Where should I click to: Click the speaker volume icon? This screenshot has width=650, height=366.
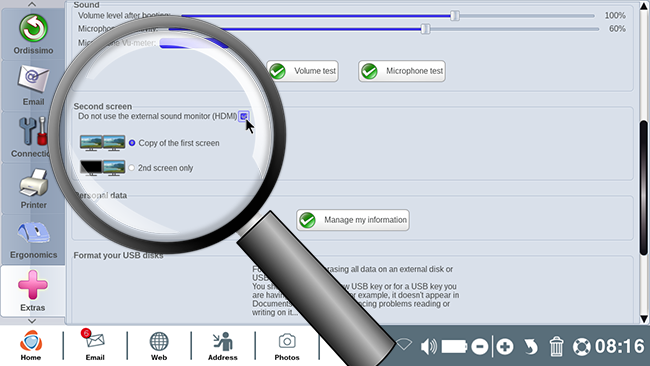point(428,346)
